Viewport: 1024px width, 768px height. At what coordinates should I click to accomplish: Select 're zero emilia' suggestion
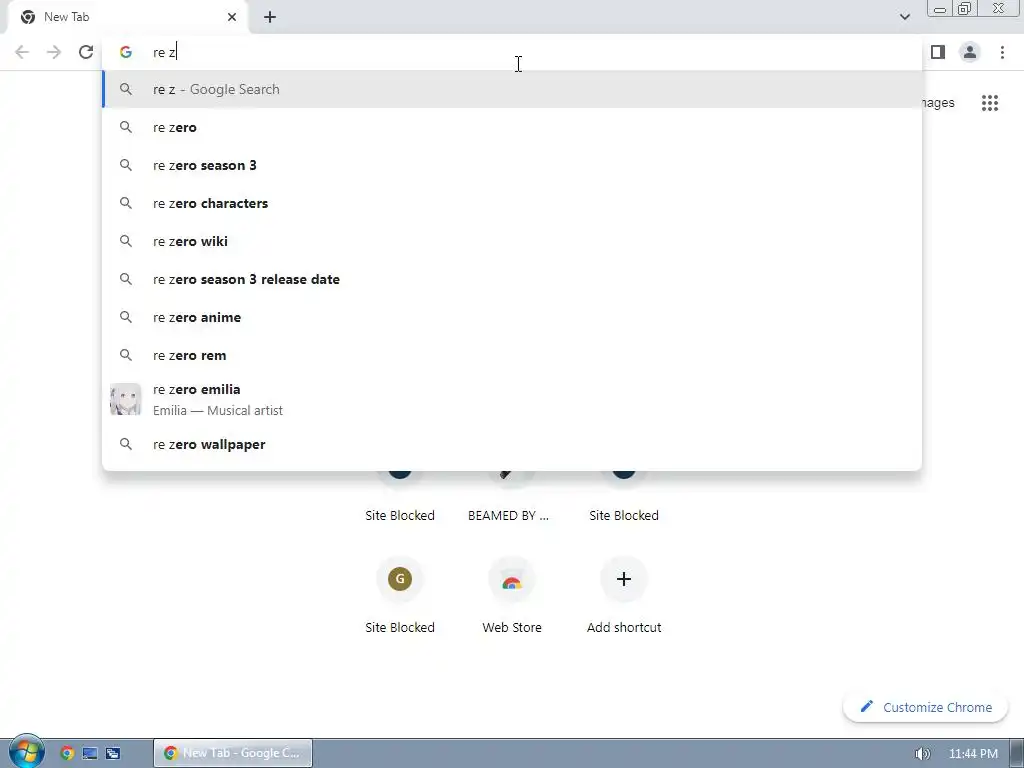point(512,400)
